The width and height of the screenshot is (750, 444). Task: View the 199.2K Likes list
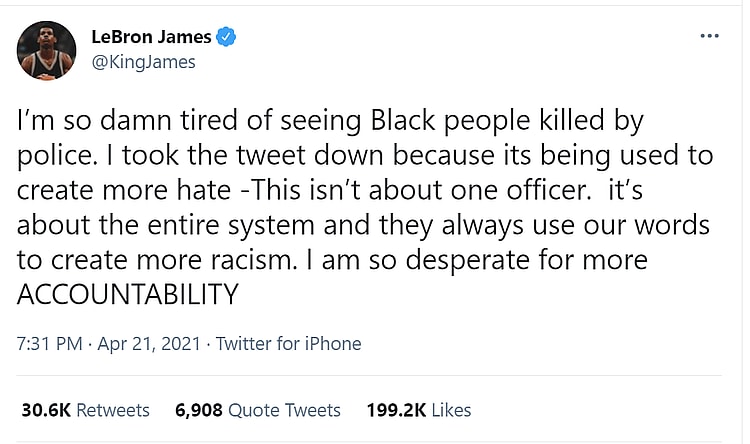click(420, 410)
